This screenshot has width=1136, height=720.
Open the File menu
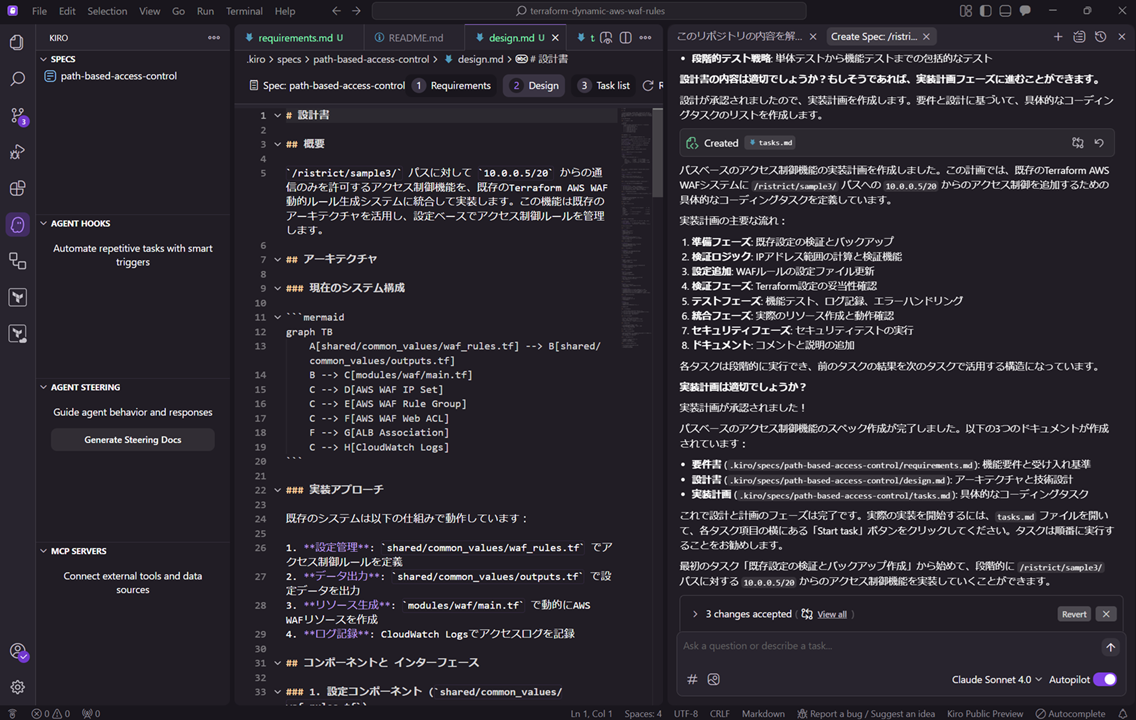click(39, 11)
